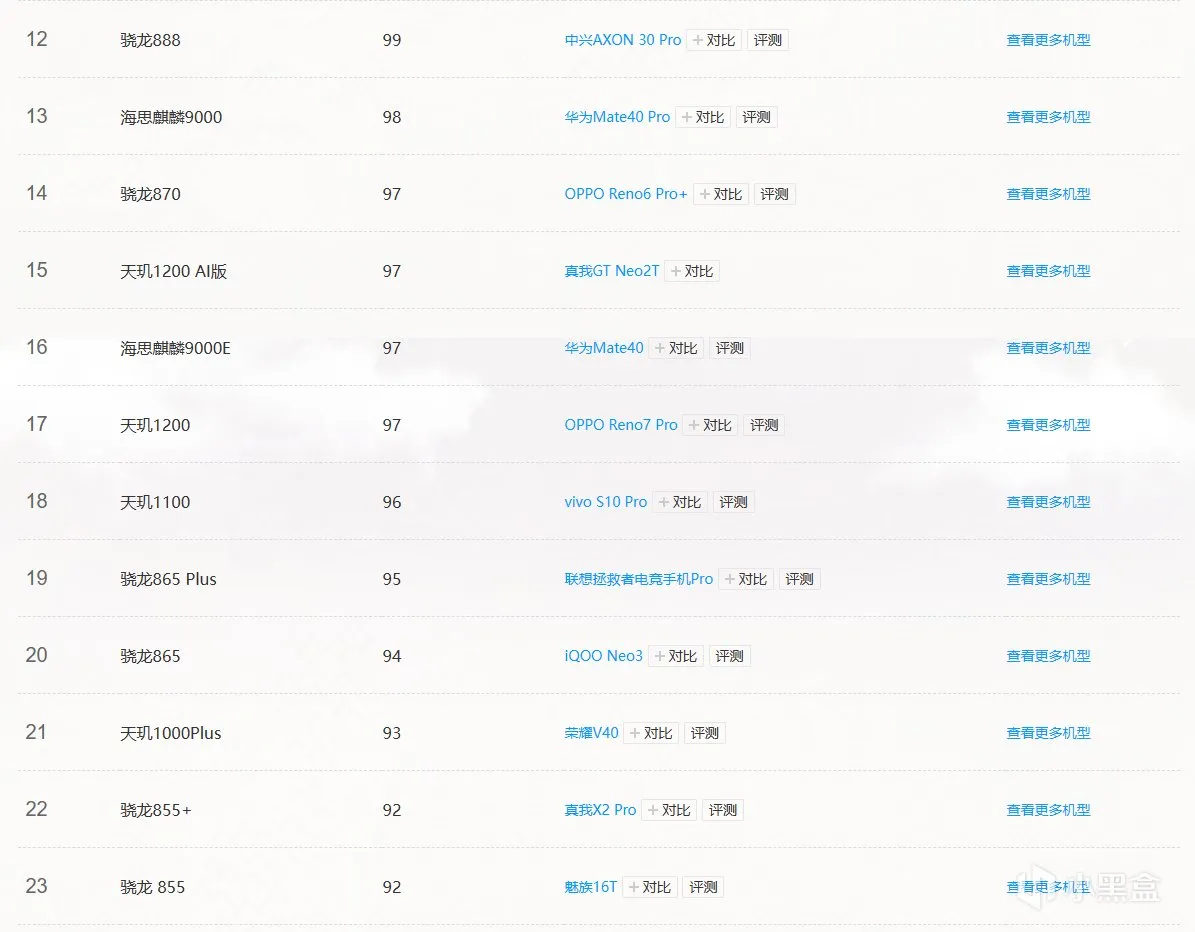Add 荣耀V40 to 对比

pos(651,733)
